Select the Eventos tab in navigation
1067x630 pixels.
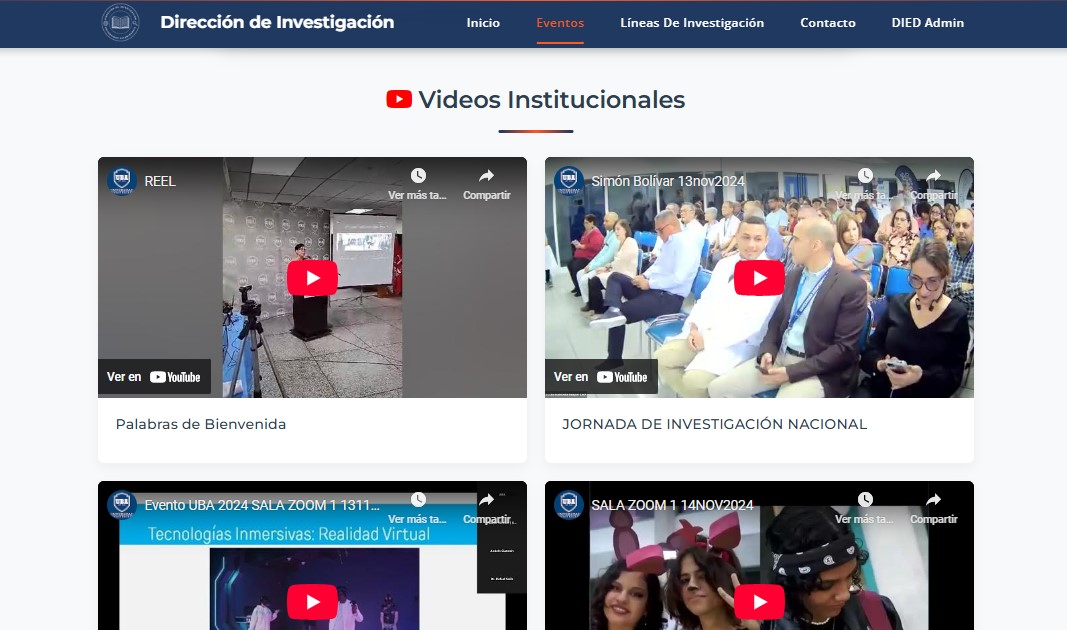[x=560, y=22]
